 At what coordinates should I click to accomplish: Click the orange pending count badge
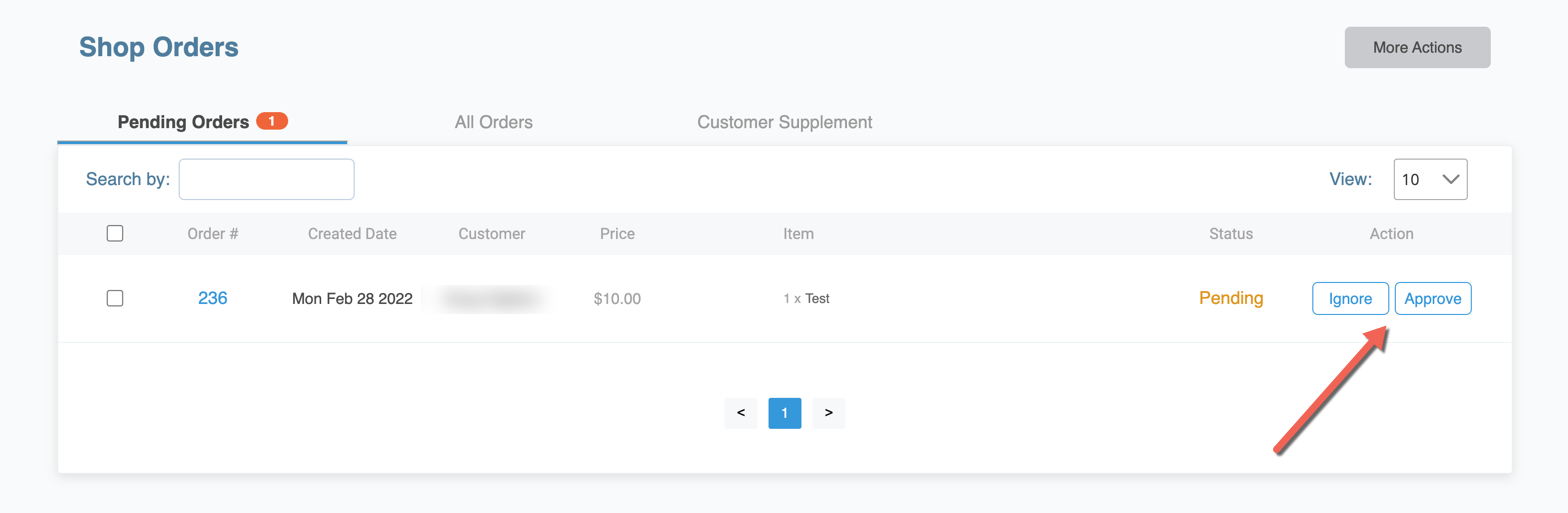(271, 122)
